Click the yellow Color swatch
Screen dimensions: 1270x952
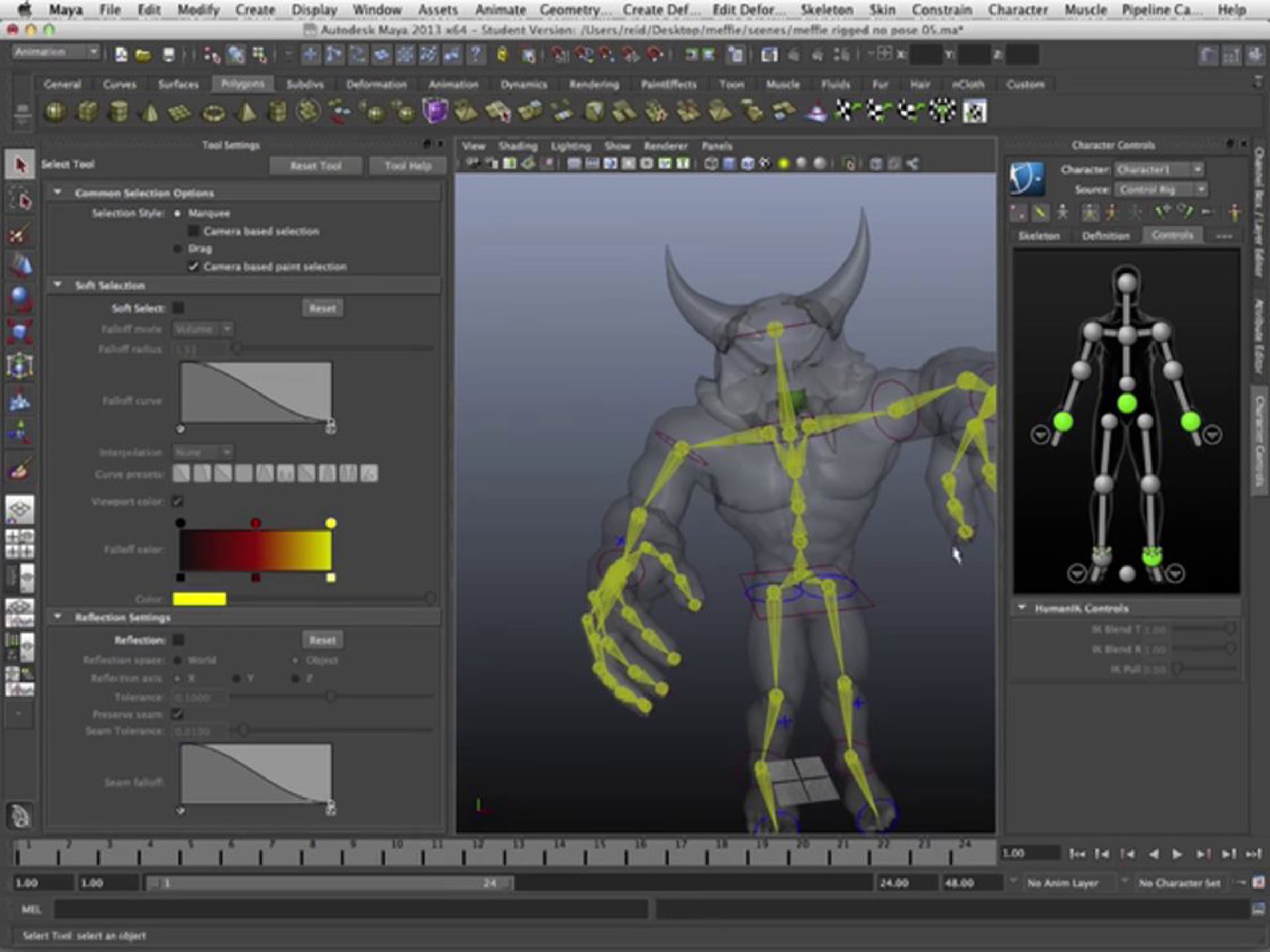tap(199, 599)
